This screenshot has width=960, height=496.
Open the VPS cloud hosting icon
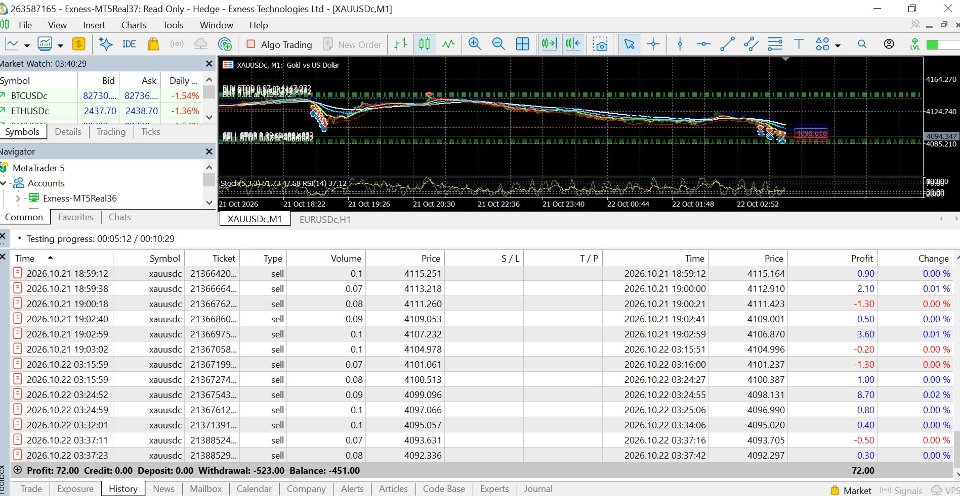pyautogui.click(x=201, y=44)
